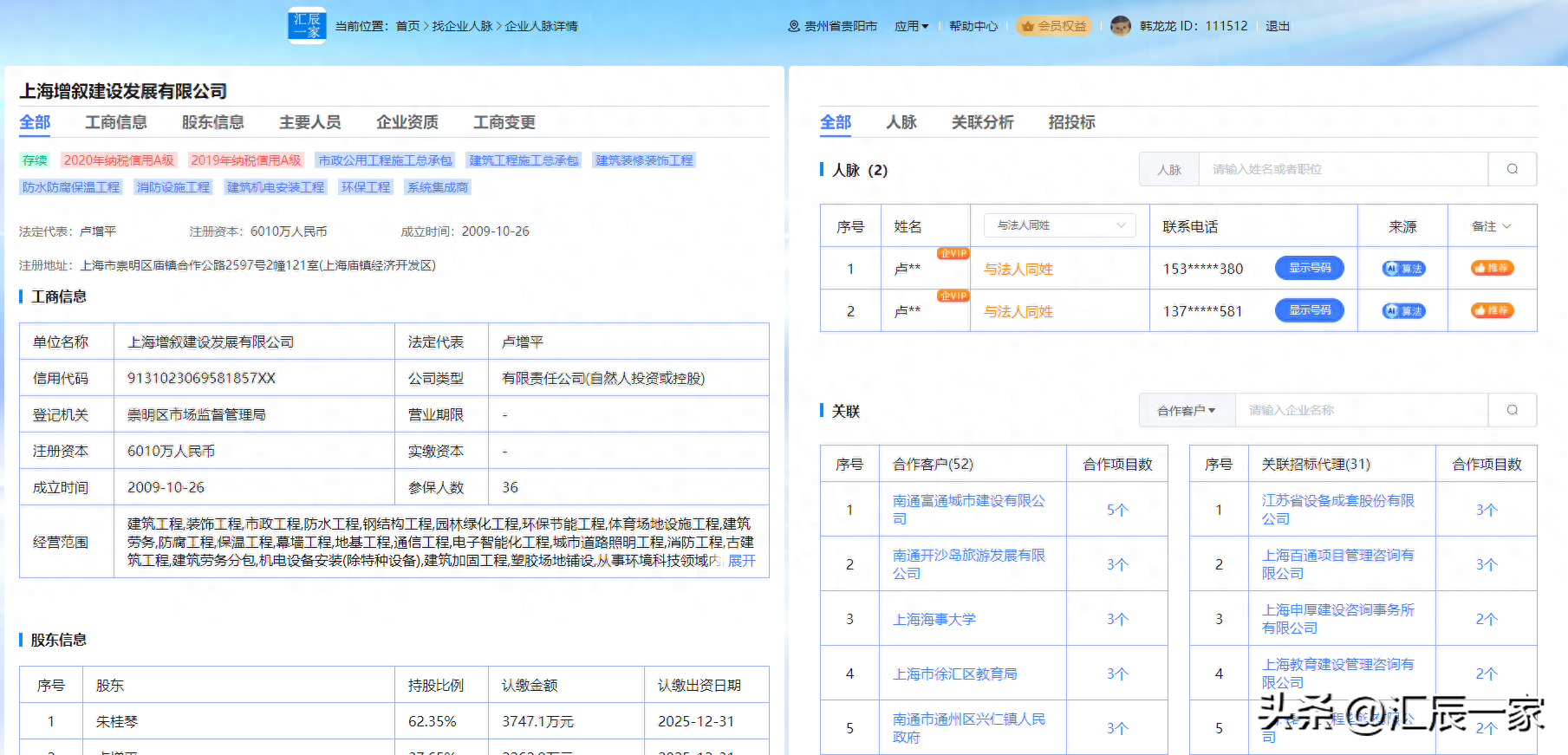The image size is (1568, 755).
Task: Click 显示号码 for 137*****581
Action: (1310, 310)
